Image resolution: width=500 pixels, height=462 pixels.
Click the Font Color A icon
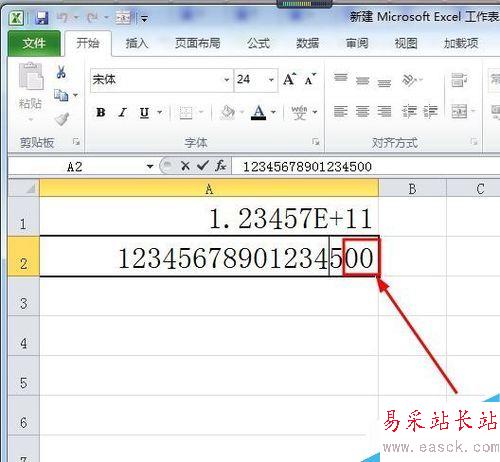tap(258, 112)
